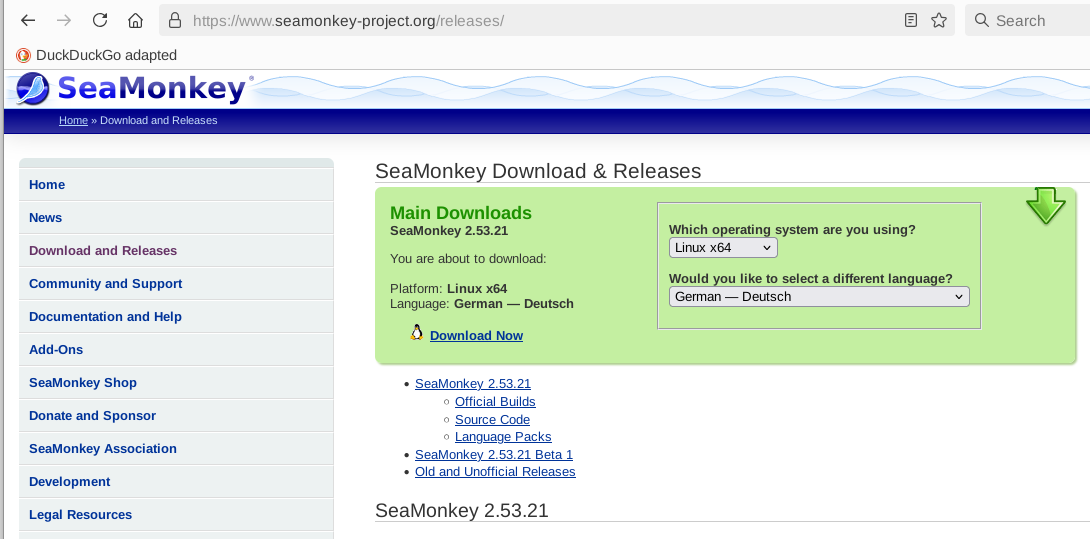Open the language dropdown (German — Deutsch)
This screenshot has width=1090, height=539.
click(819, 297)
